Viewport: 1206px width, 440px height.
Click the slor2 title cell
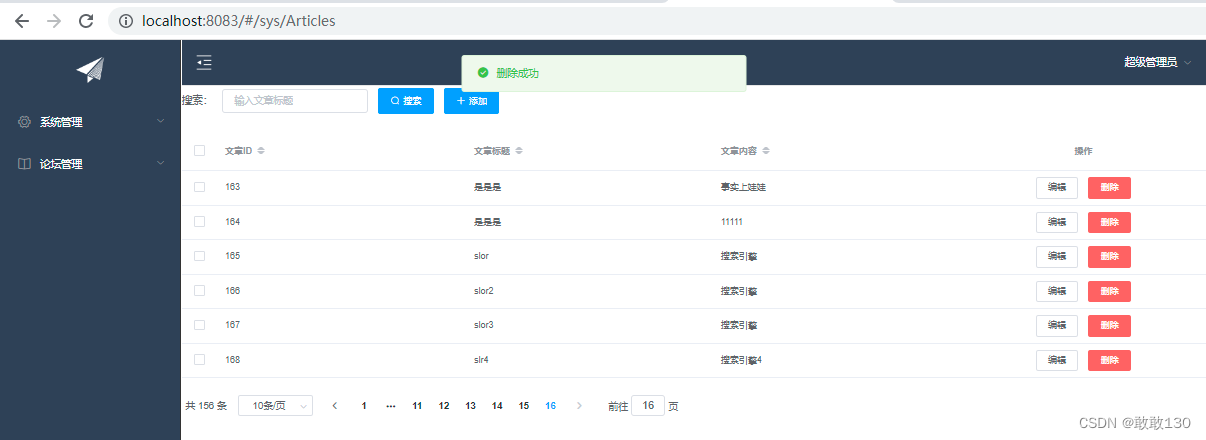click(x=484, y=291)
